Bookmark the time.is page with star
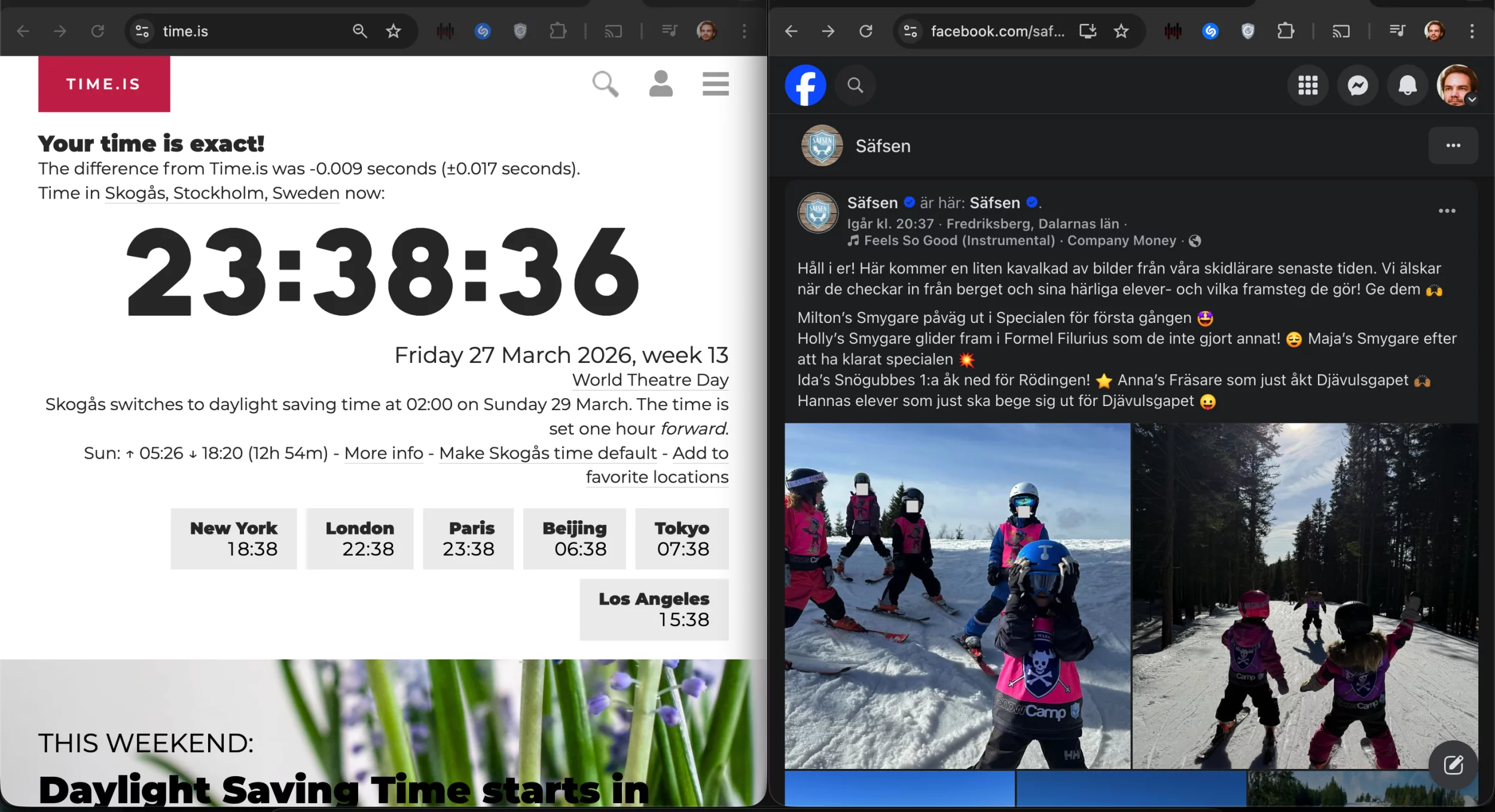Screen dimensions: 1495x812 393,31
